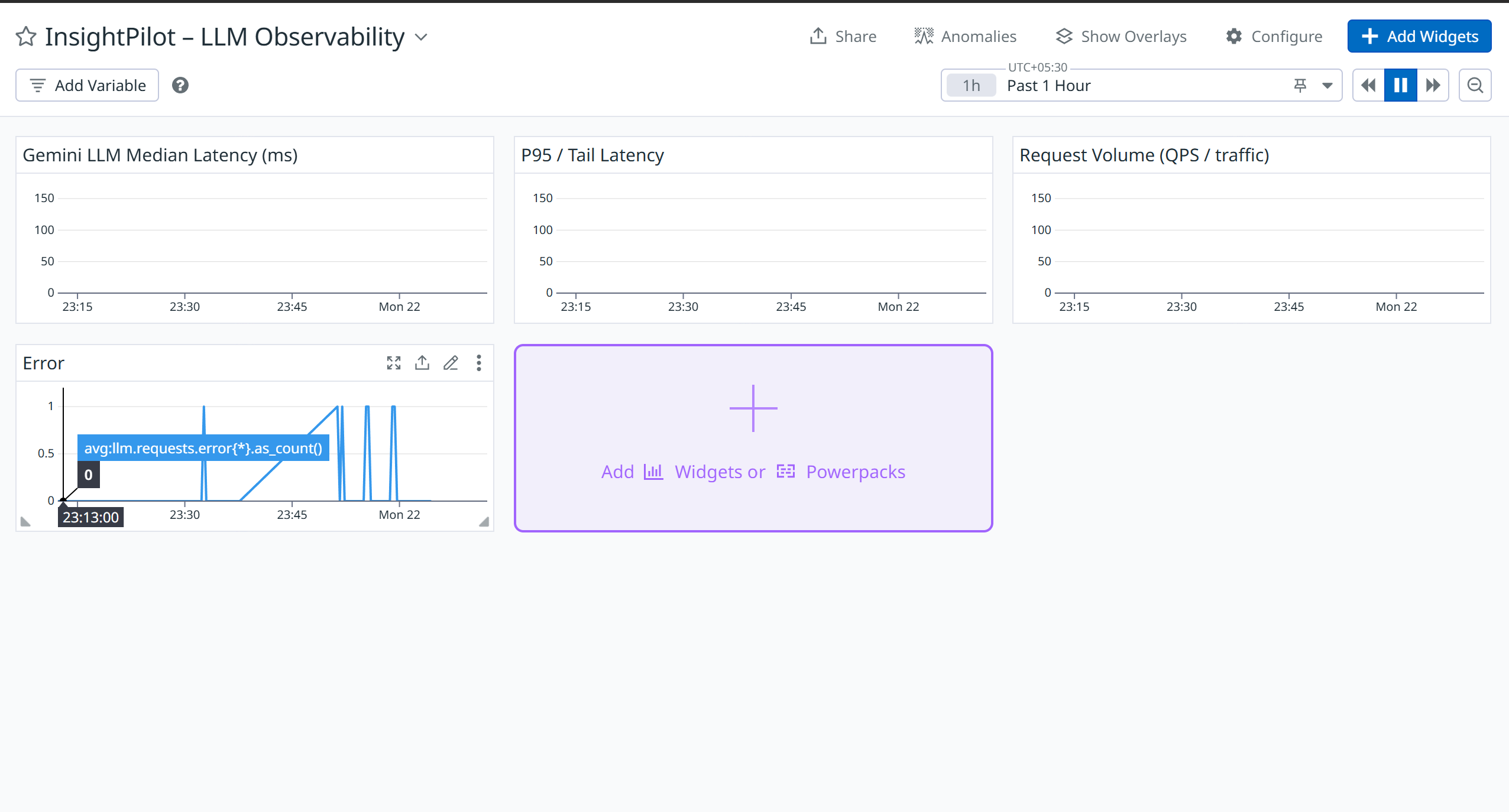
Task: Open the Anomalies view
Action: (965, 37)
